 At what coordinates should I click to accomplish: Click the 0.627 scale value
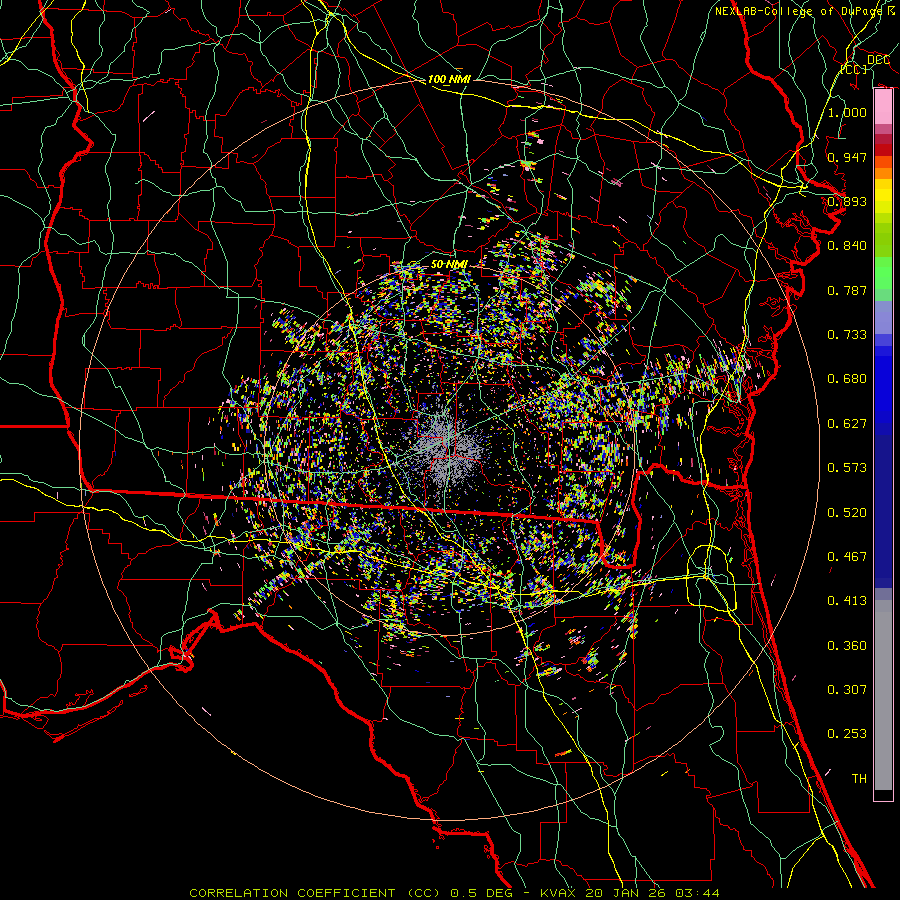pyautogui.click(x=847, y=424)
